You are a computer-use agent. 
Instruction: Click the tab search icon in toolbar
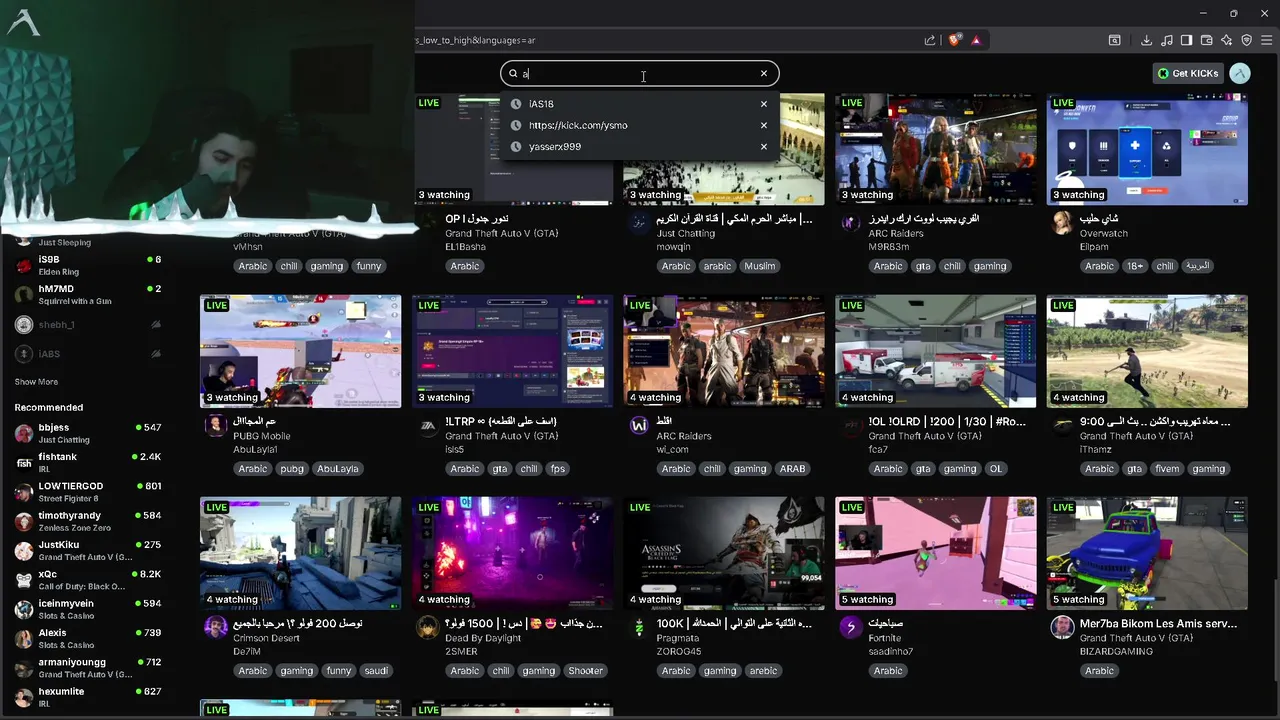click(1114, 40)
